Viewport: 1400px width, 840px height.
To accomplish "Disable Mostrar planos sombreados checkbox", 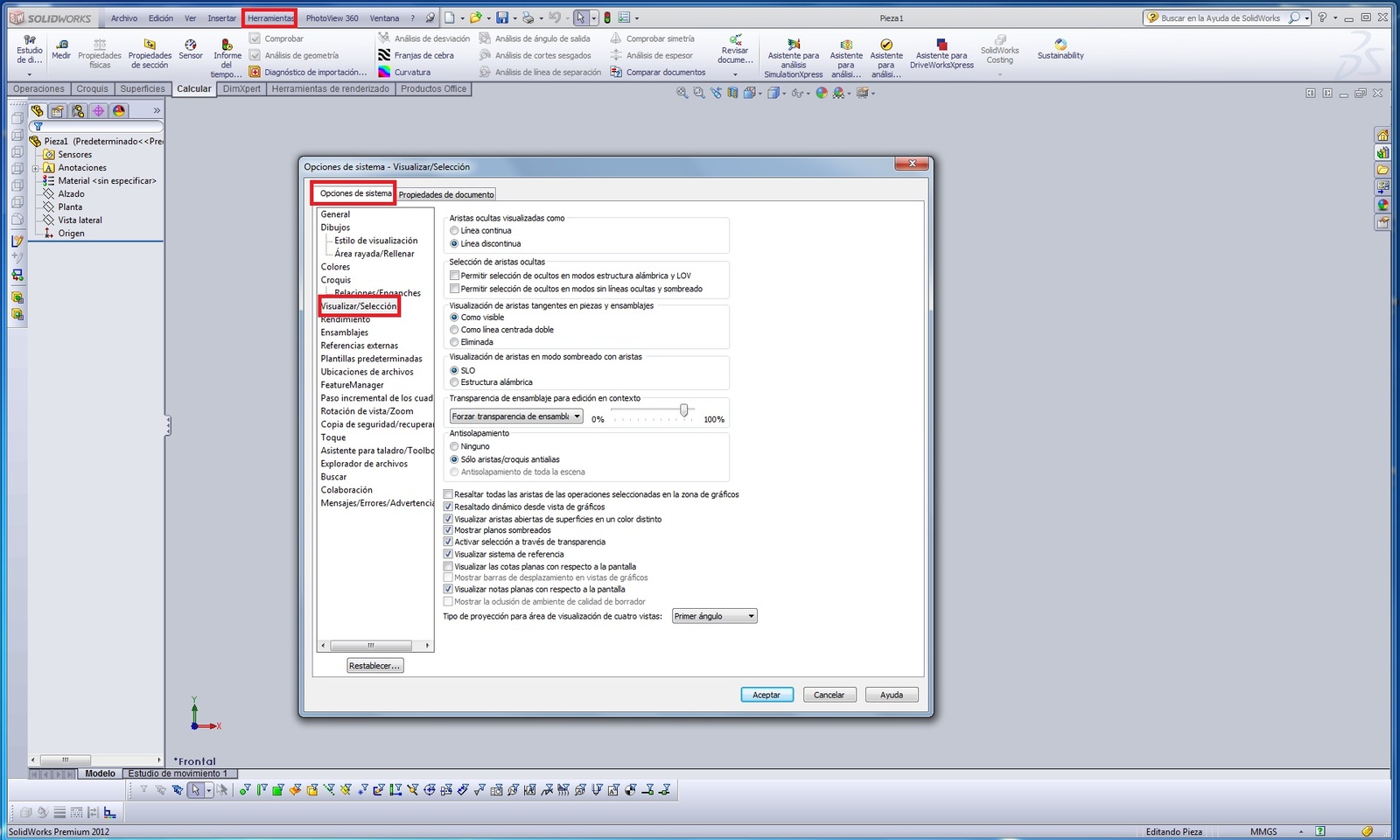I will pos(449,530).
